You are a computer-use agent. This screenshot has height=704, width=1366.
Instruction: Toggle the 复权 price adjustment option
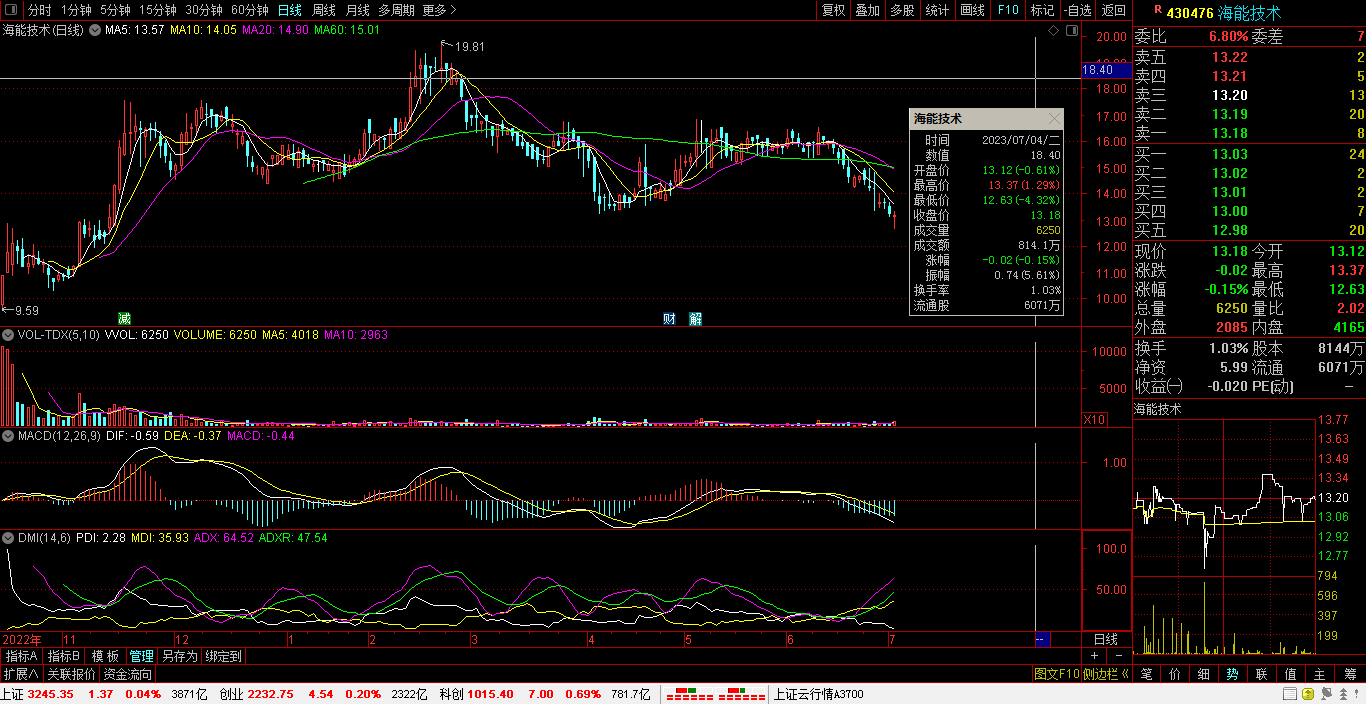click(833, 10)
